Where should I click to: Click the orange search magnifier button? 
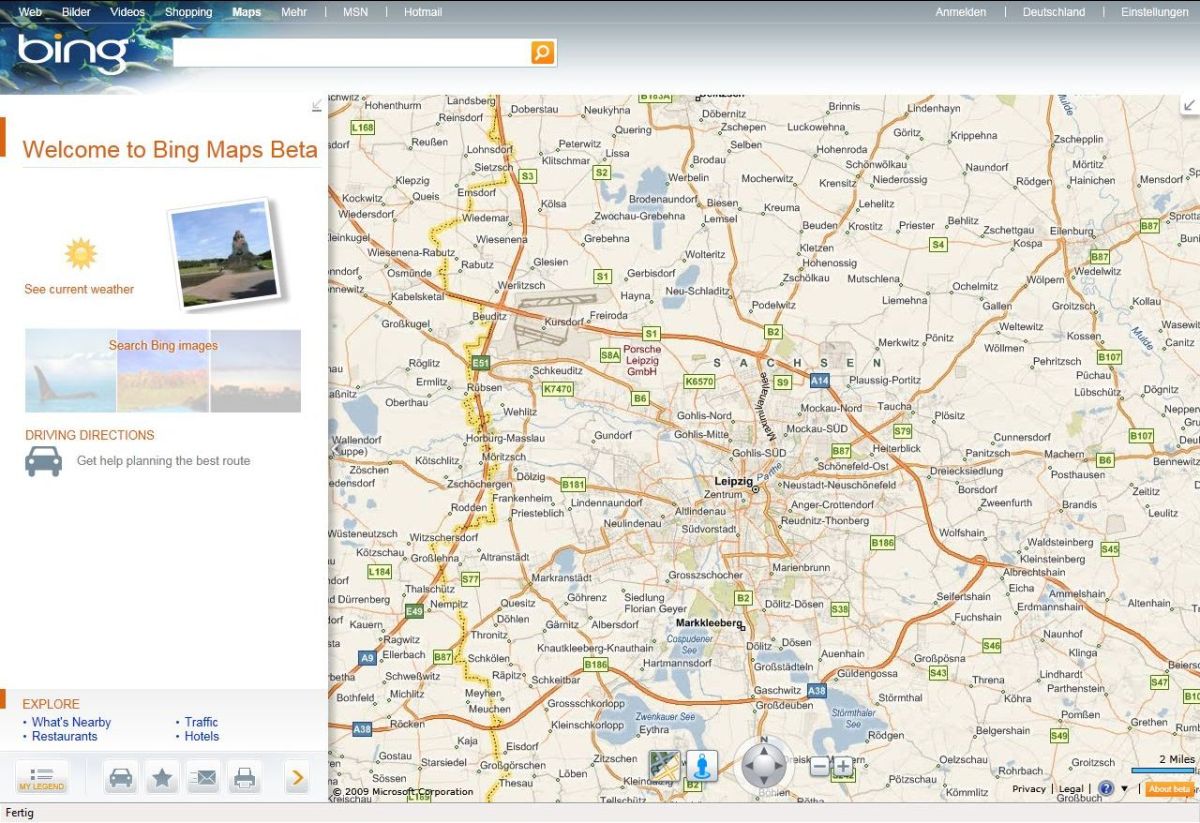543,53
